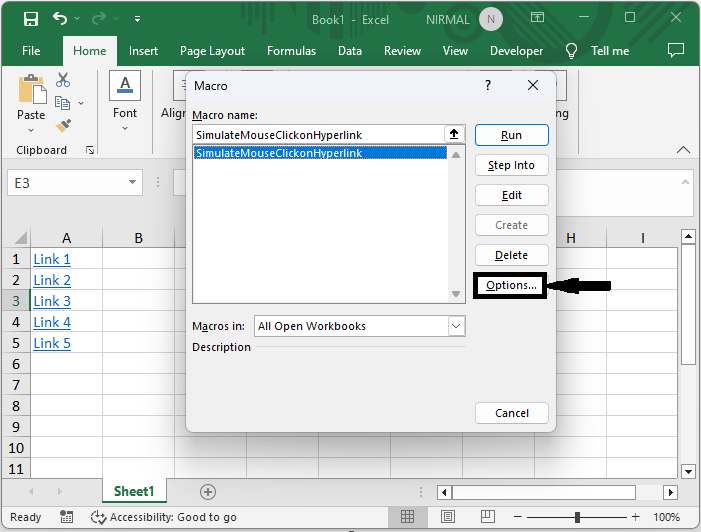Select column B header

138,238
